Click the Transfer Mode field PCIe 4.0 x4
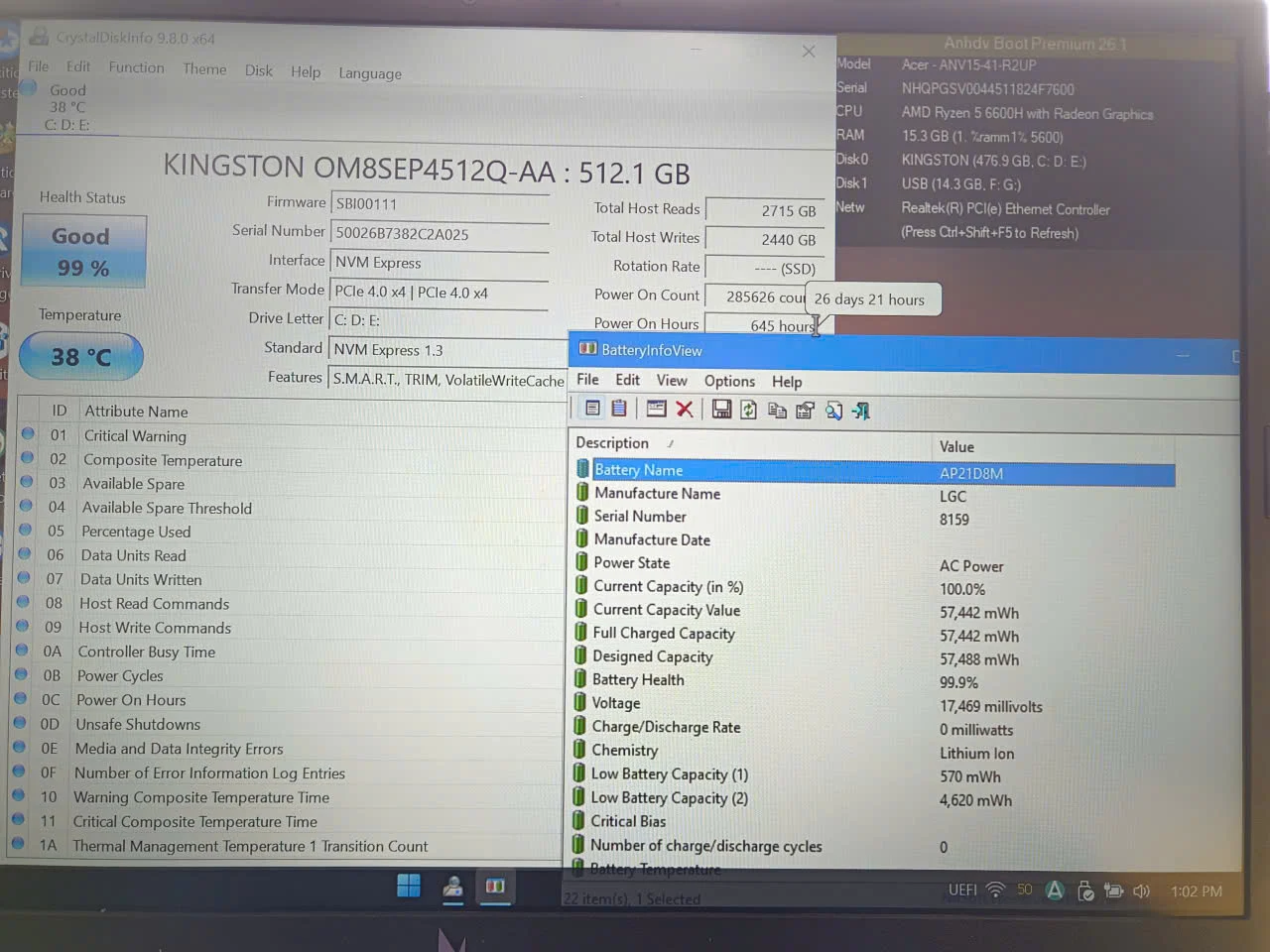This screenshot has width=1270, height=952. (440, 292)
